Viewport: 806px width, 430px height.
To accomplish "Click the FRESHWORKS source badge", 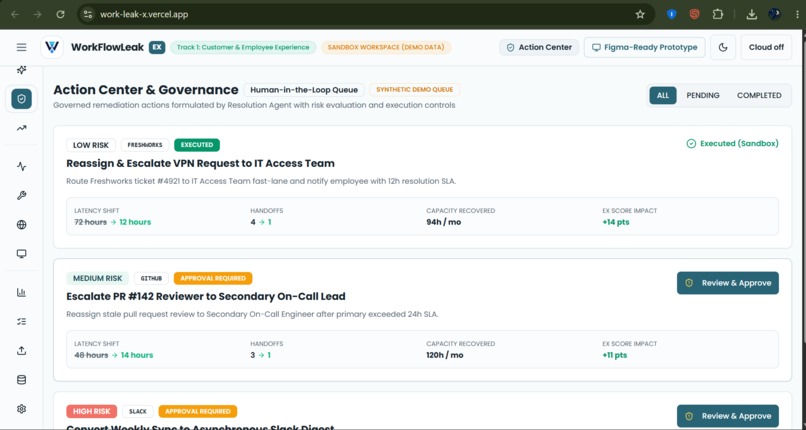I will [145, 145].
